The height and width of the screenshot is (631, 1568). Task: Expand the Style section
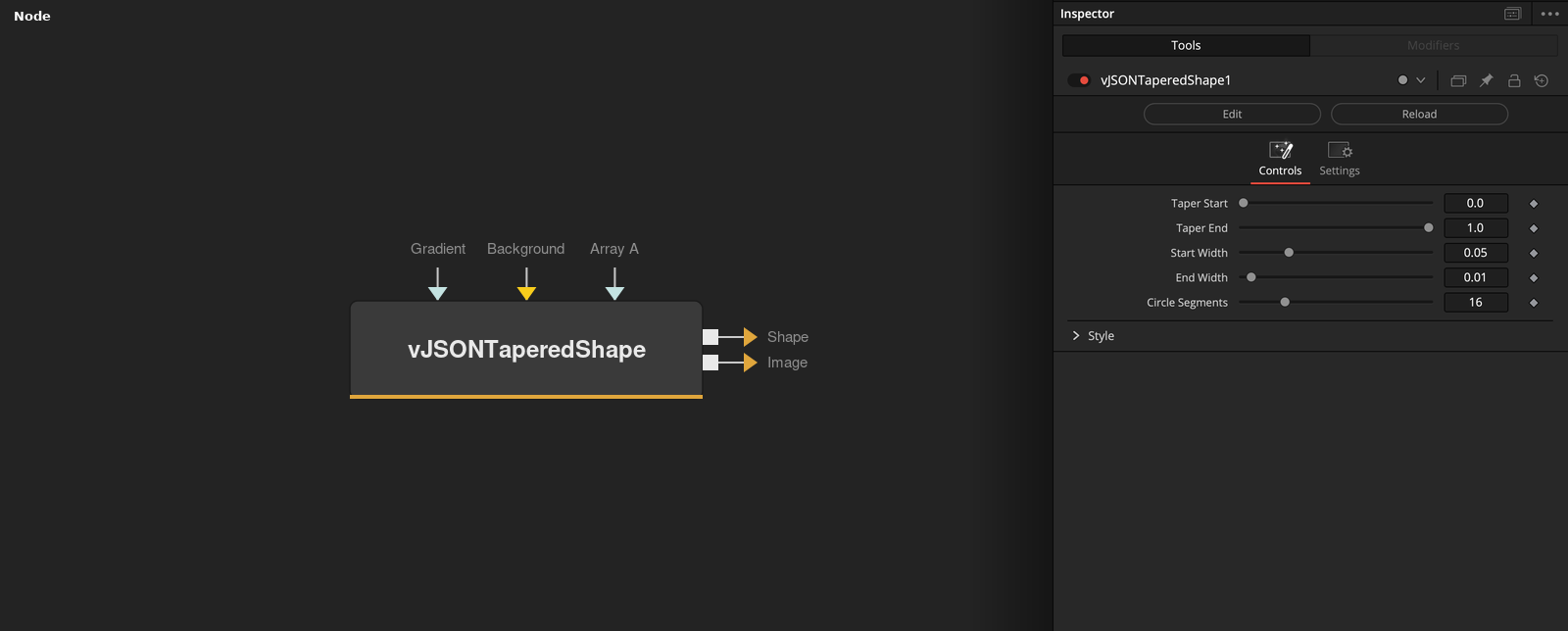(1076, 335)
